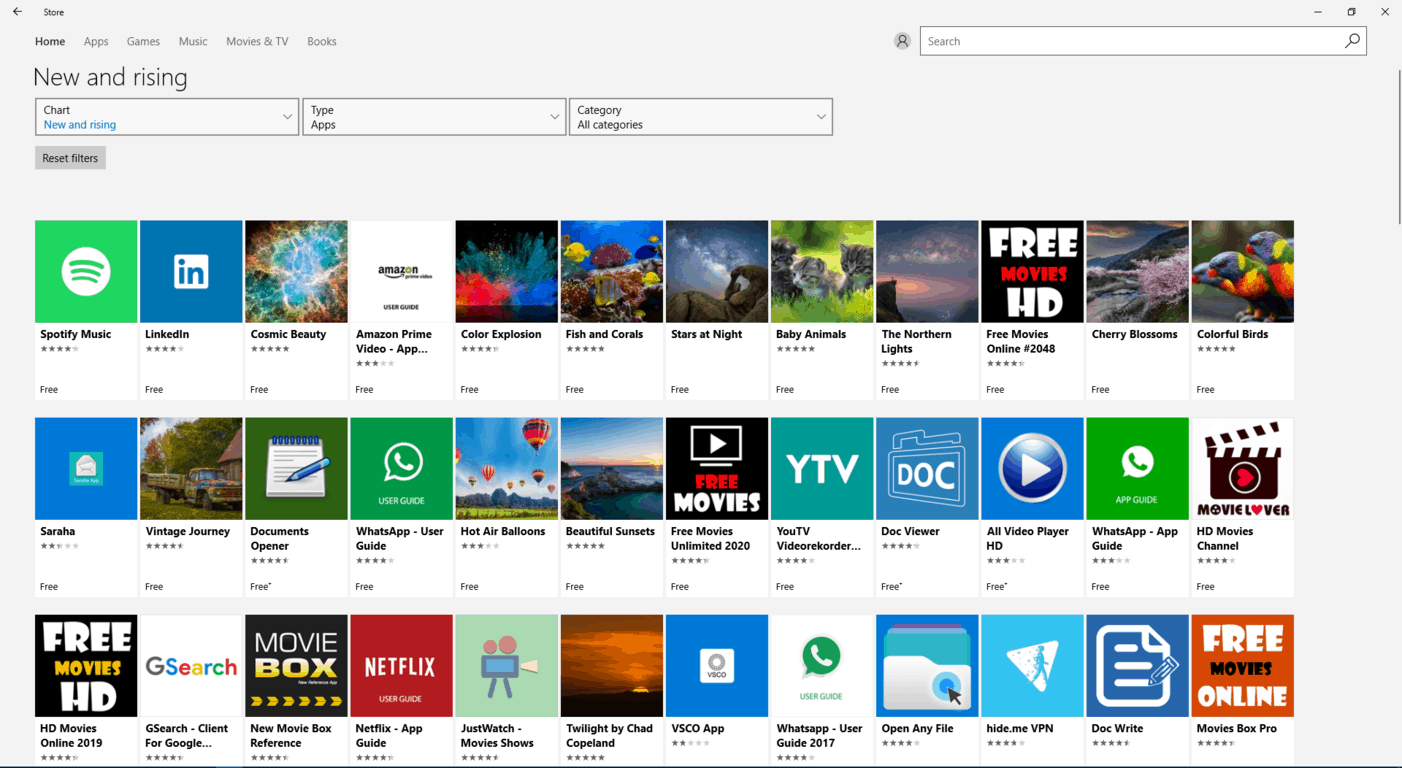This screenshot has width=1402, height=768.
Task: Open the user account profile icon
Action: (902, 41)
